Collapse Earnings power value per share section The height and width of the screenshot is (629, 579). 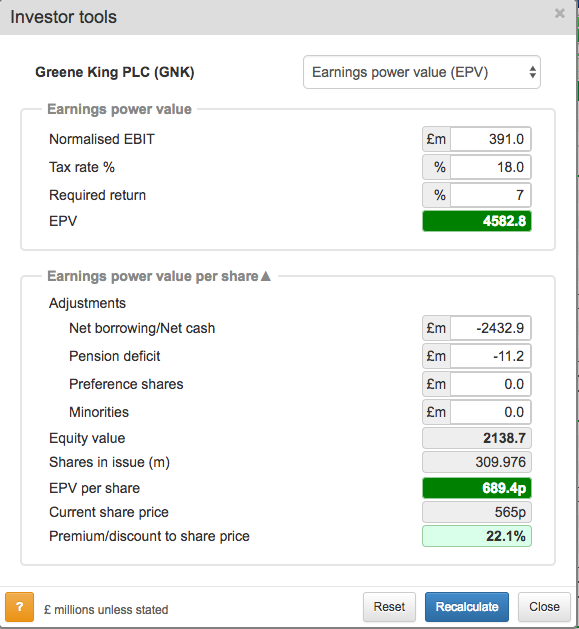point(266,276)
